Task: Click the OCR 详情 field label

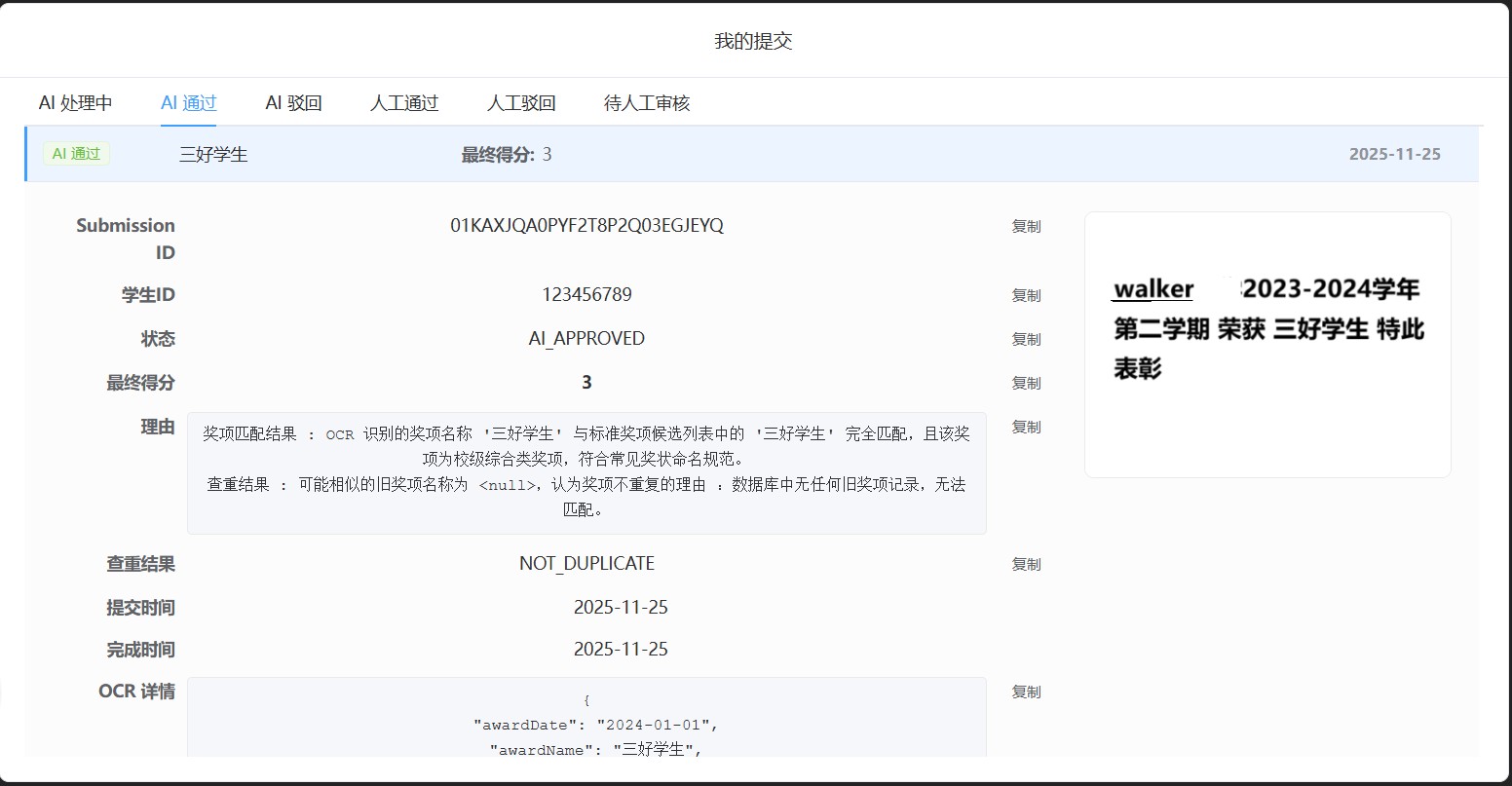Action: point(136,692)
